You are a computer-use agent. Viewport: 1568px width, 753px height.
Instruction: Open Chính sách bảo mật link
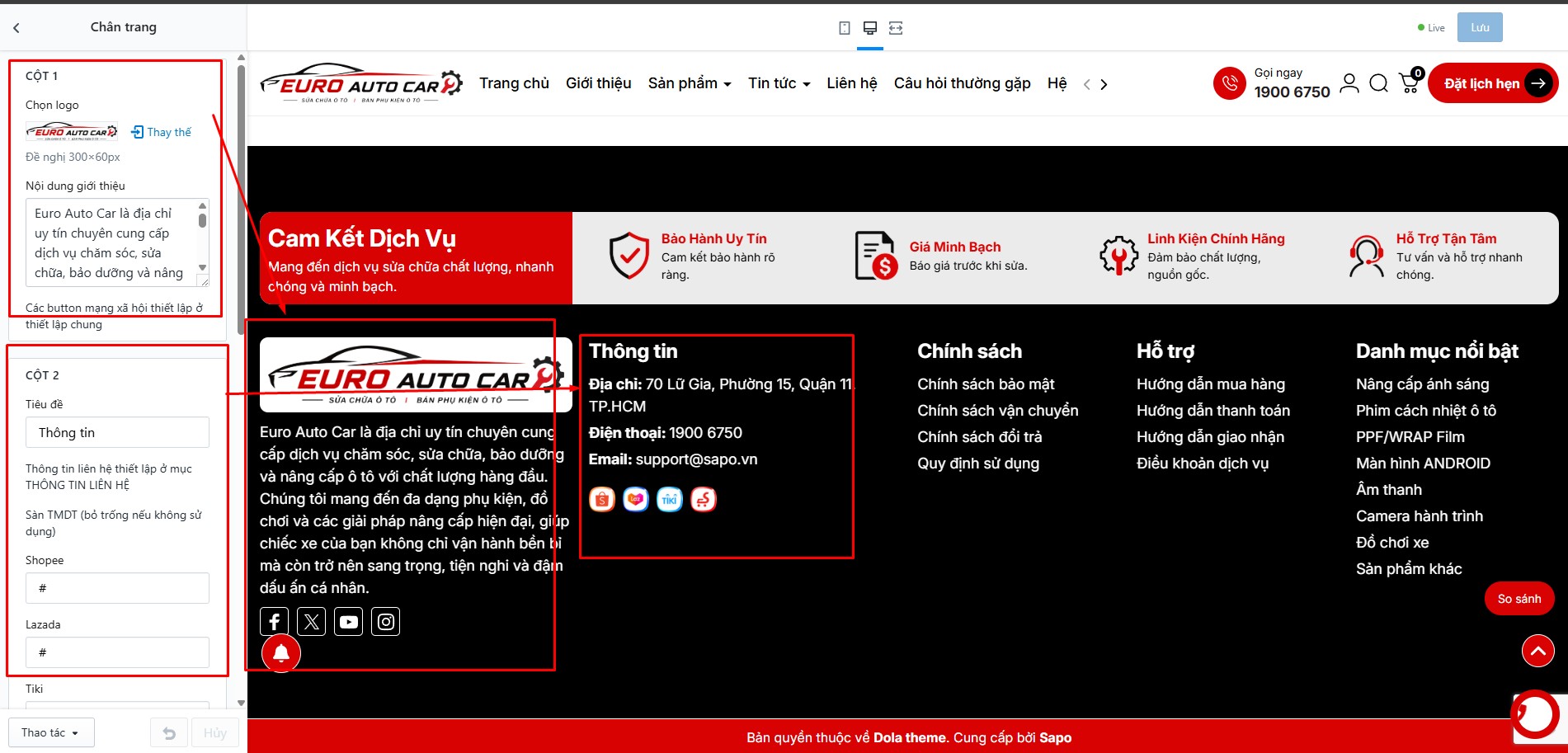tap(986, 384)
